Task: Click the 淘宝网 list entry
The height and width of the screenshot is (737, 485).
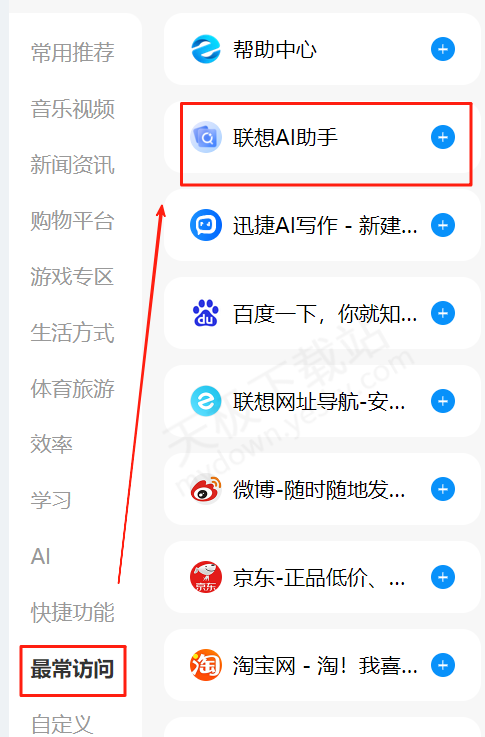Action: coord(322,665)
